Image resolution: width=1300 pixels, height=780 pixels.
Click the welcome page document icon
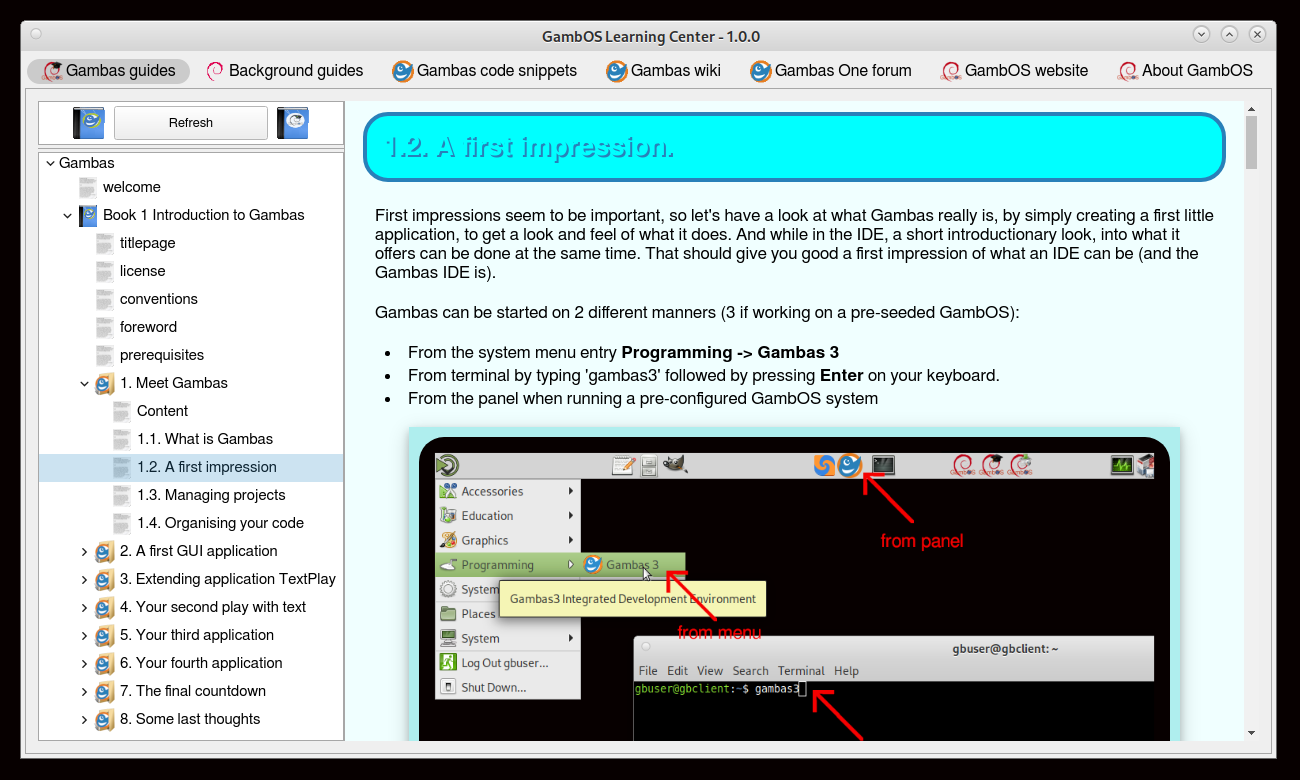point(88,187)
